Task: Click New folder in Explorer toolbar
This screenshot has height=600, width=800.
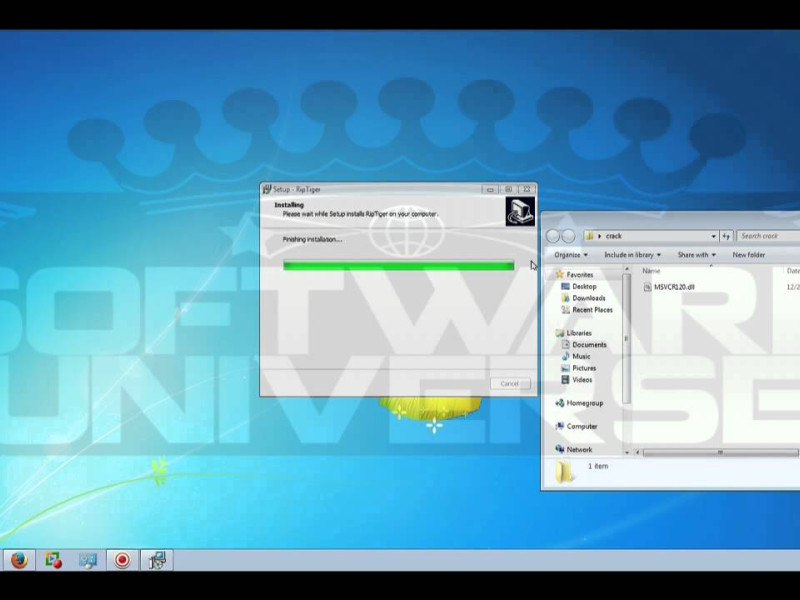Action: [748, 255]
